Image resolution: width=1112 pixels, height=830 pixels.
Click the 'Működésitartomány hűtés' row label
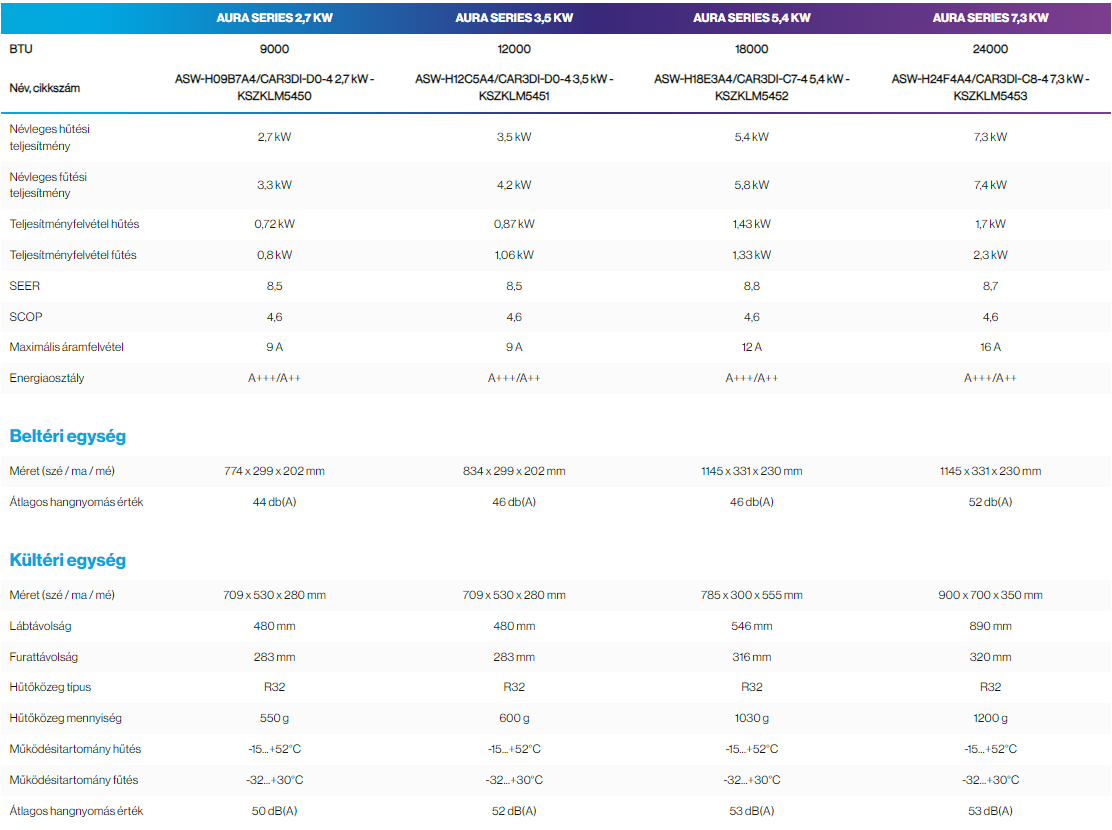[x=75, y=750]
